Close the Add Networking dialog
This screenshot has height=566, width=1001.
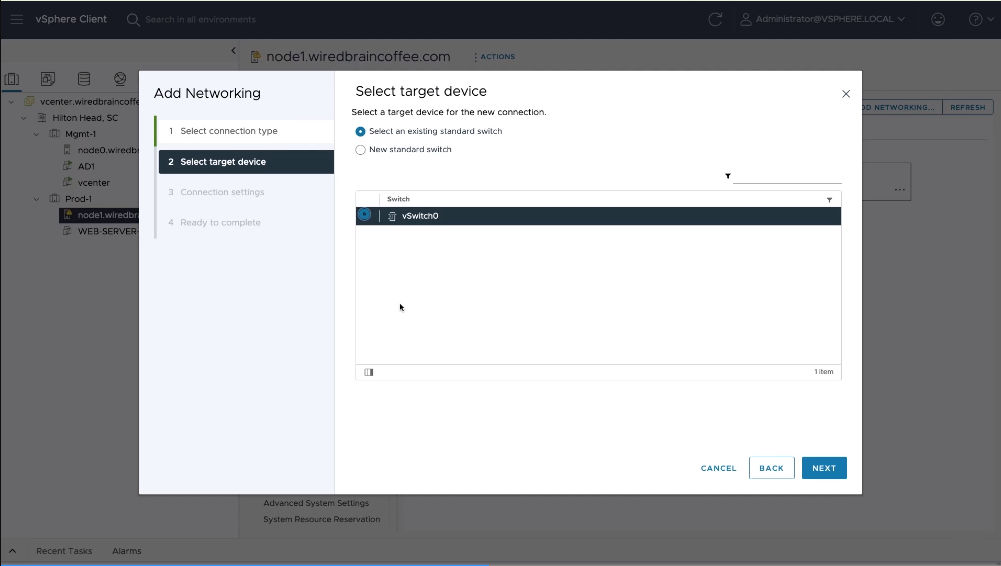[x=846, y=94]
